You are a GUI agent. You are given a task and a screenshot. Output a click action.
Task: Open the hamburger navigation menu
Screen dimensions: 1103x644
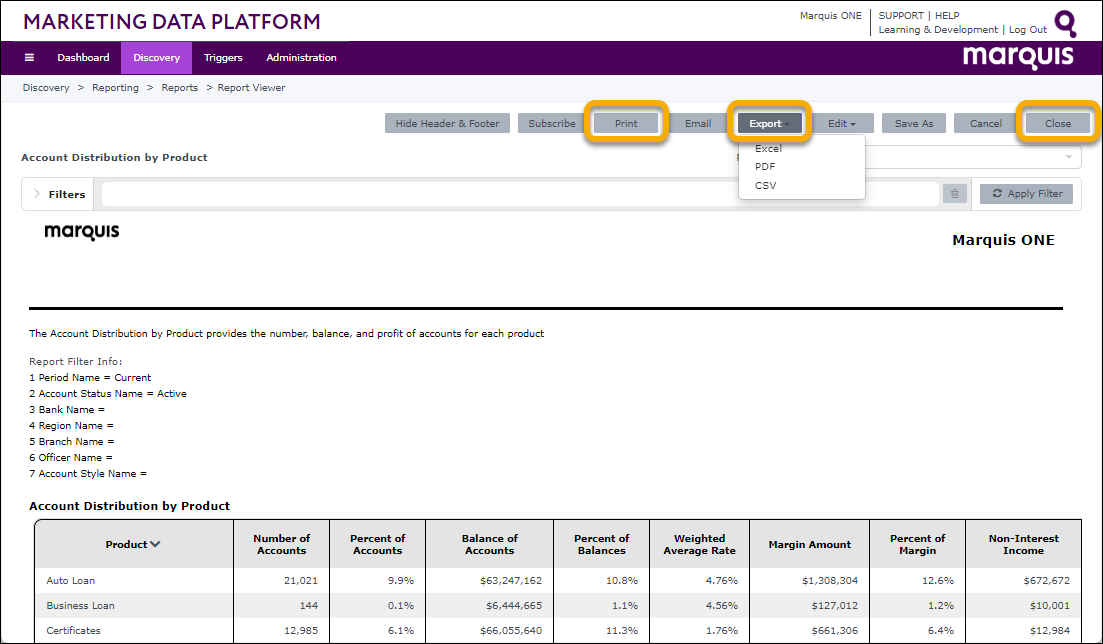click(29, 58)
